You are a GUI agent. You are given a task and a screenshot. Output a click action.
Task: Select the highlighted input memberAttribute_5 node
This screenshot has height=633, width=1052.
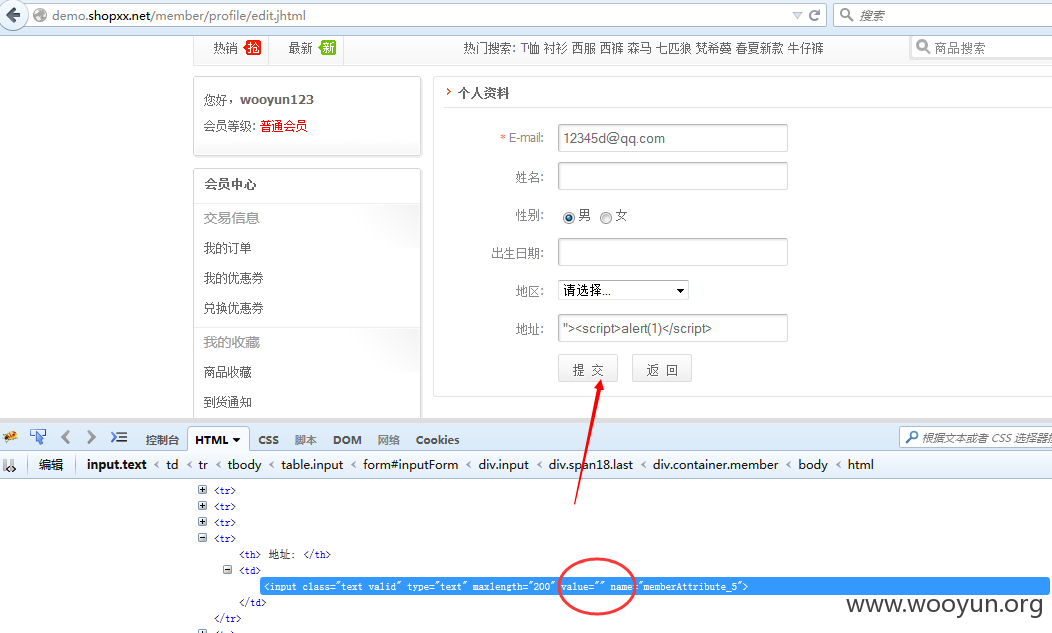click(655, 586)
